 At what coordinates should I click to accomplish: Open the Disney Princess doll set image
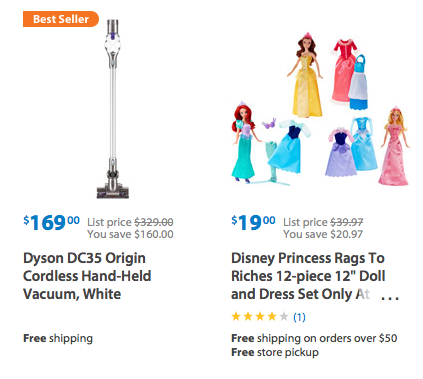[321, 109]
